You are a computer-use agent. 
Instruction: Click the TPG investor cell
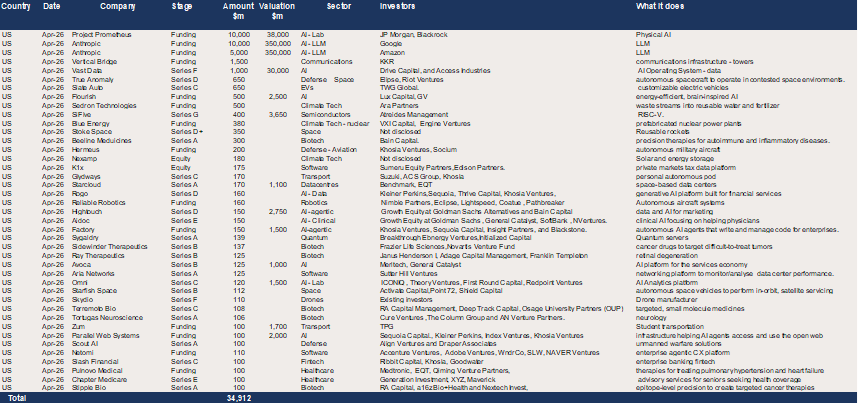tap(386, 326)
